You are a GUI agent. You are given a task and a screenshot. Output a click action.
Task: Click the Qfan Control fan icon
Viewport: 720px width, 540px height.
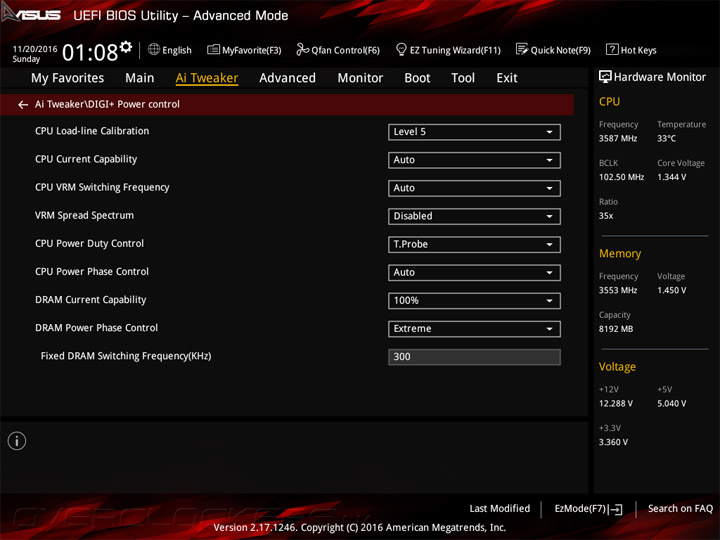(x=302, y=49)
